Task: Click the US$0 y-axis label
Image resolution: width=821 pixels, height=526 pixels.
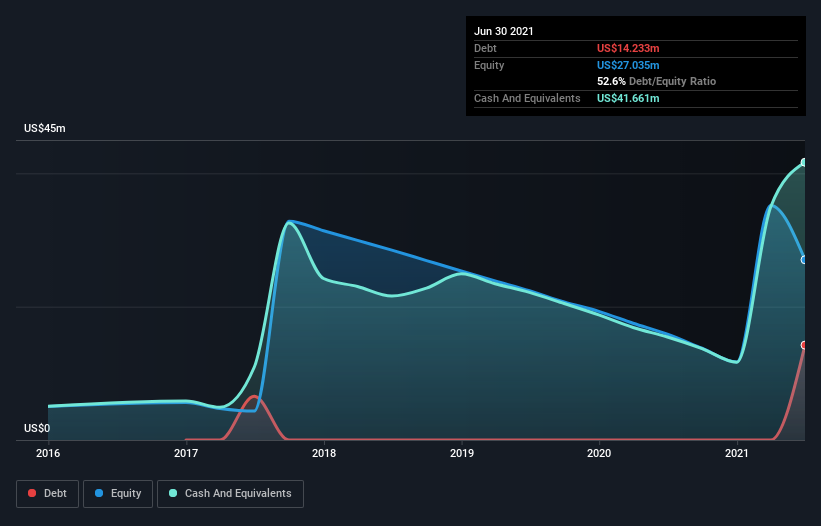Action: pyautogui.click(x=37, y=428)
